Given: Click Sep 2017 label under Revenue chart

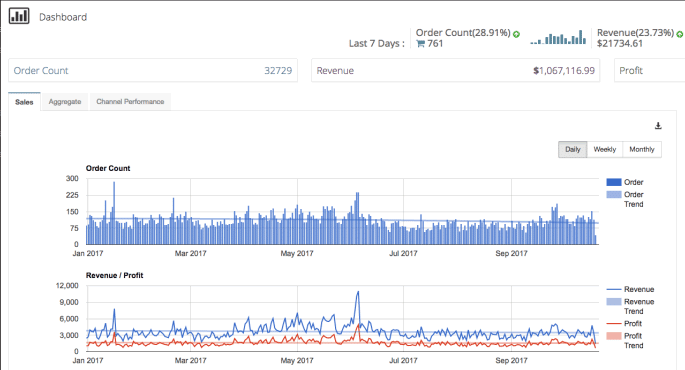Looking at the screenshot, I should pyautogui.click(x=511, y=360).
